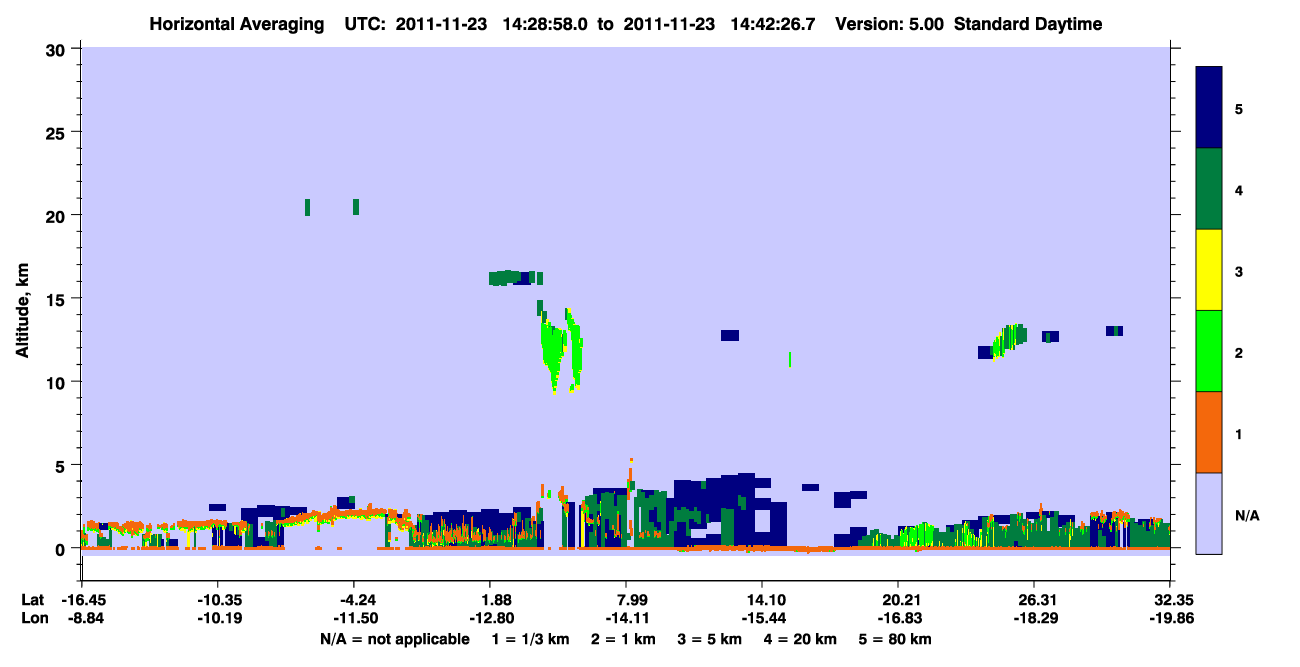1300x667 pixels.
Task: Click longitude value -18.29
Action: (1033, 617)
